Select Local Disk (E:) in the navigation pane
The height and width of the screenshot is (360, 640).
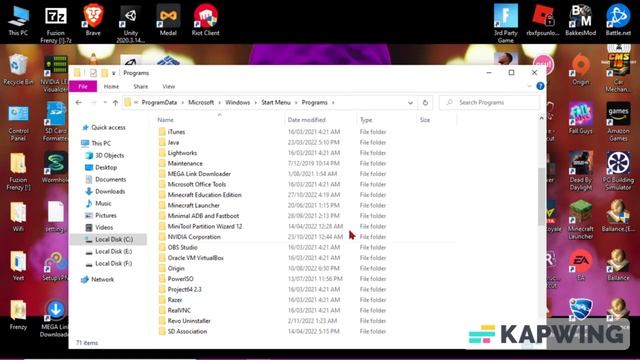click(x=113, y=251)
